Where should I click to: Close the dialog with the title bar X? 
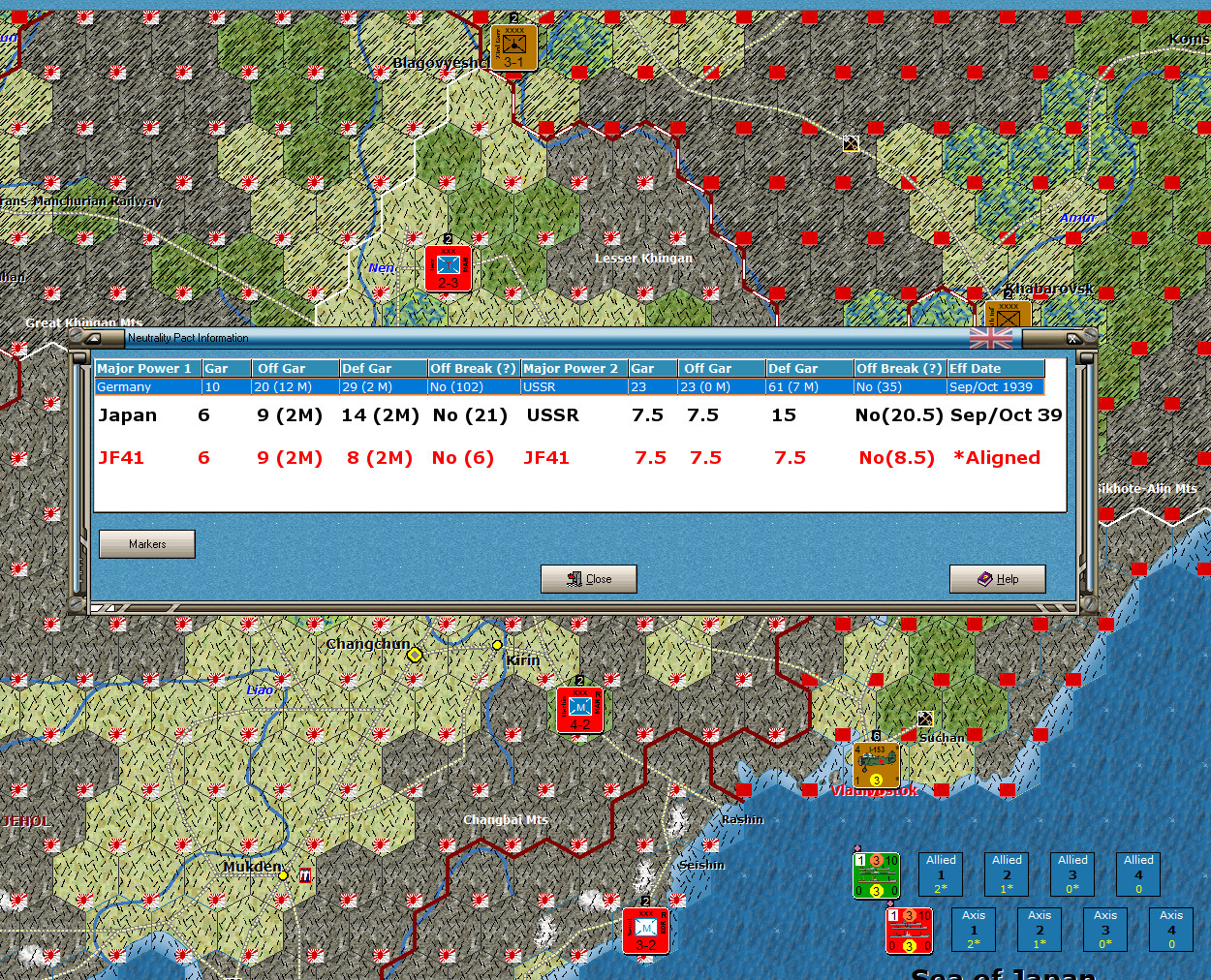pyautogui.click(x=1072, y=338)
